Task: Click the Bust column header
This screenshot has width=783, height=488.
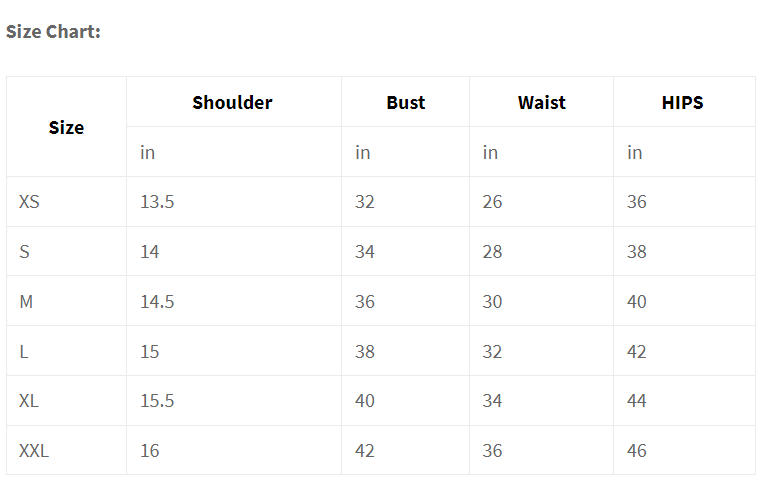Action: pyautogui.click(x=405, y=102)
